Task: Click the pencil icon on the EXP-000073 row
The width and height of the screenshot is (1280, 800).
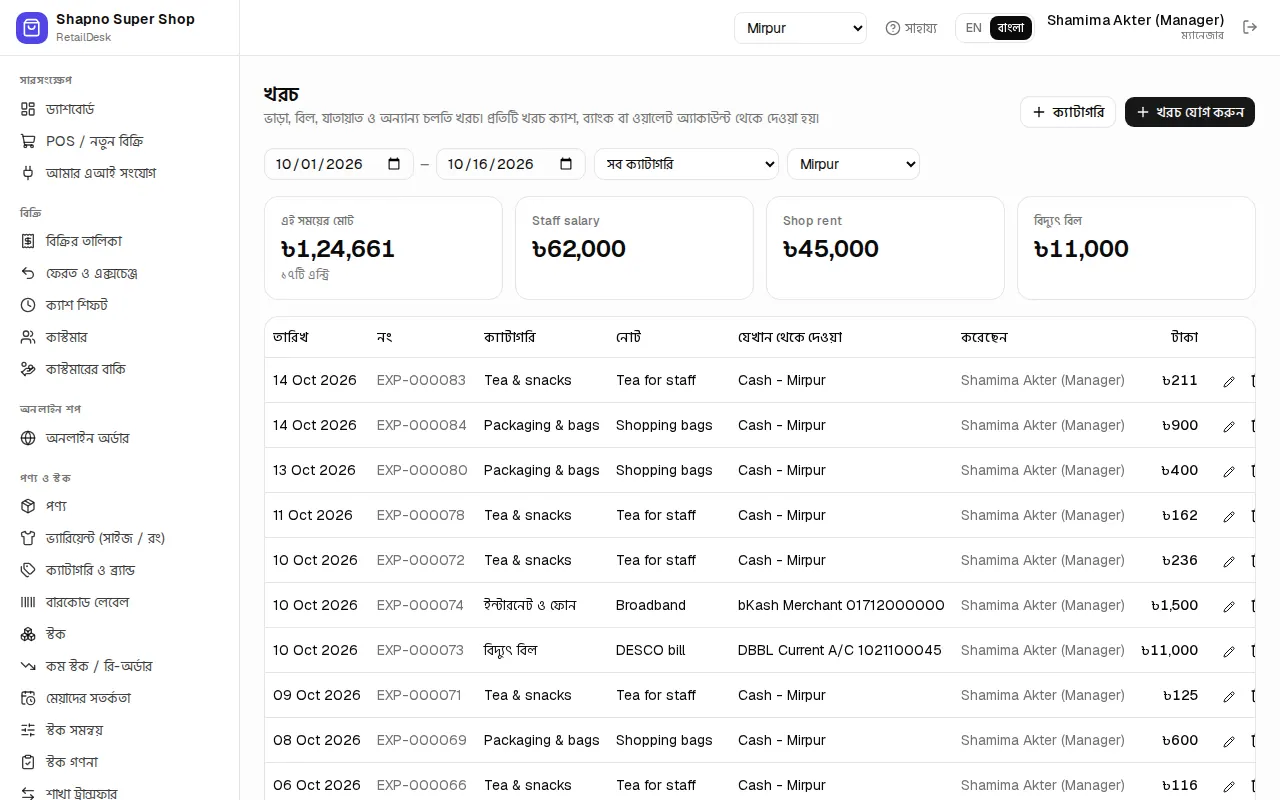Action: coord(1229,651)
